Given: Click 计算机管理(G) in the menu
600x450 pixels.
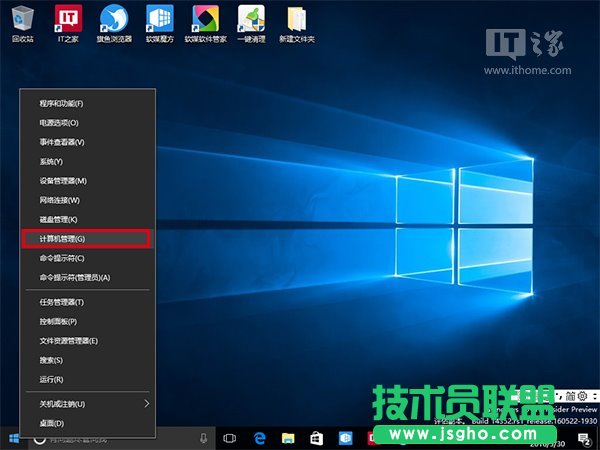Looking at the screenshot, I should tap(88, 239).
